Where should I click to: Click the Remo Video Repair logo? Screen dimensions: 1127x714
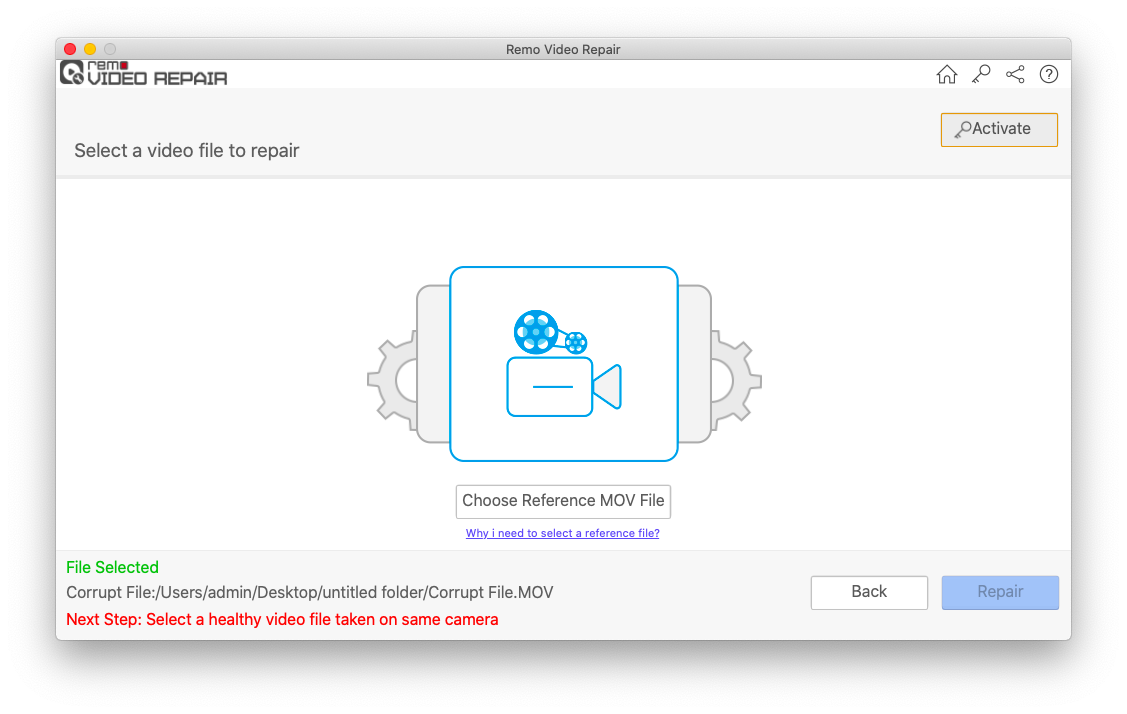pyautogui.click(x=142, y=74)
